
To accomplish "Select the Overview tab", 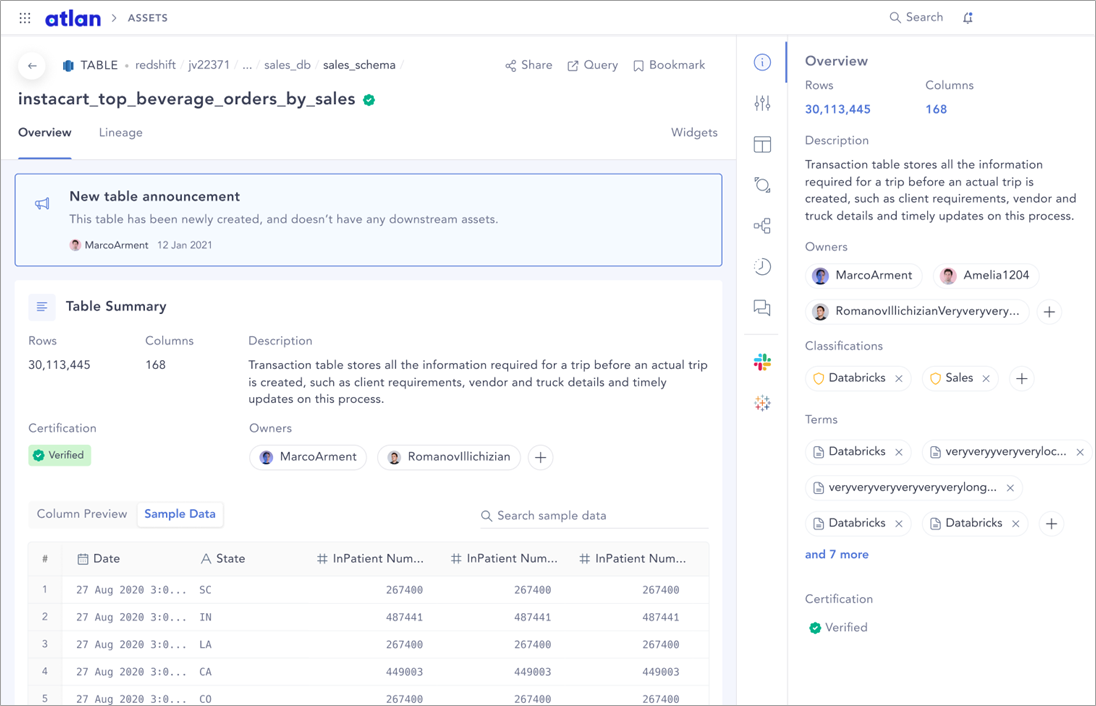I will point(45,133).
